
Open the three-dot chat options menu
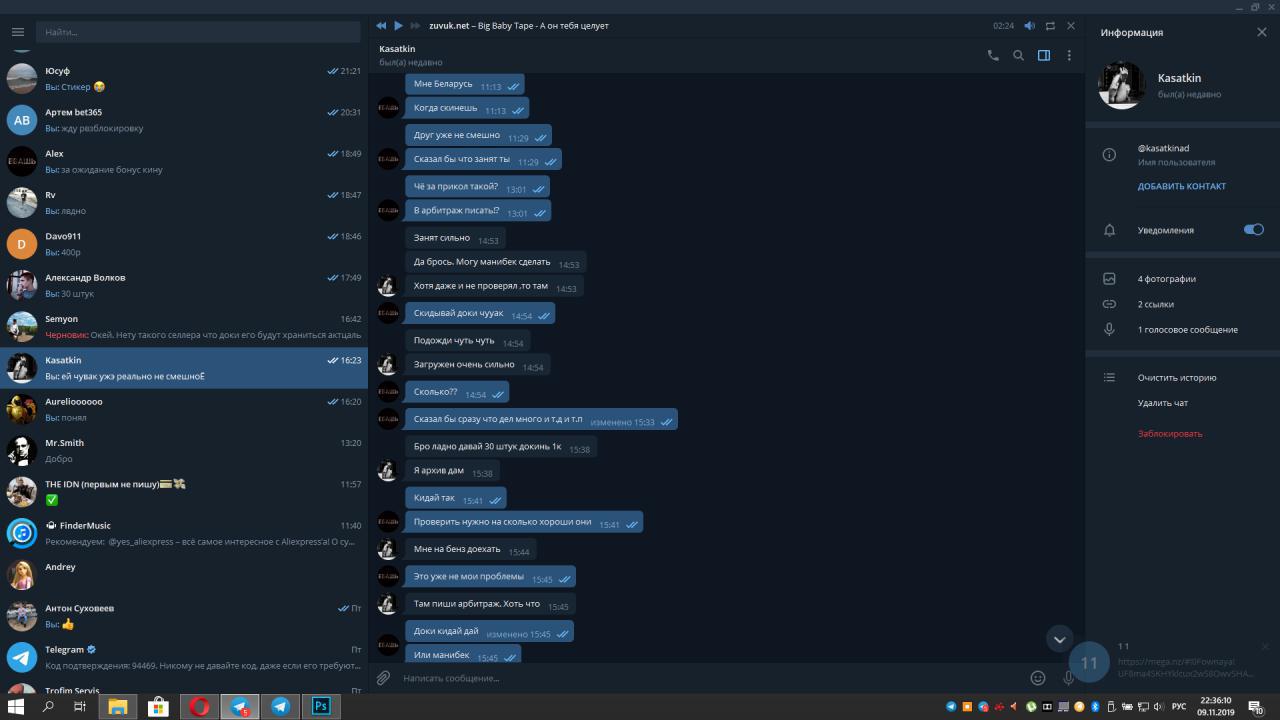pyautogui.click(x=1069, y=56)
